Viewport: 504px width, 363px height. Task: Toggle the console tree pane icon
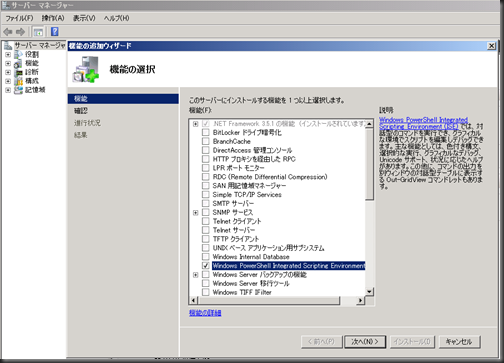[x=38, y=32]
